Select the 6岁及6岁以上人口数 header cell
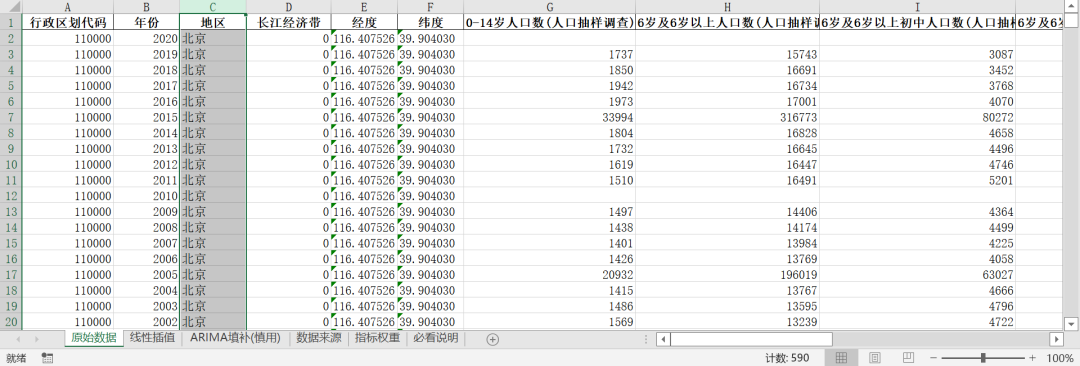Viewport: 1080px width, 366px height. (727, 22)
